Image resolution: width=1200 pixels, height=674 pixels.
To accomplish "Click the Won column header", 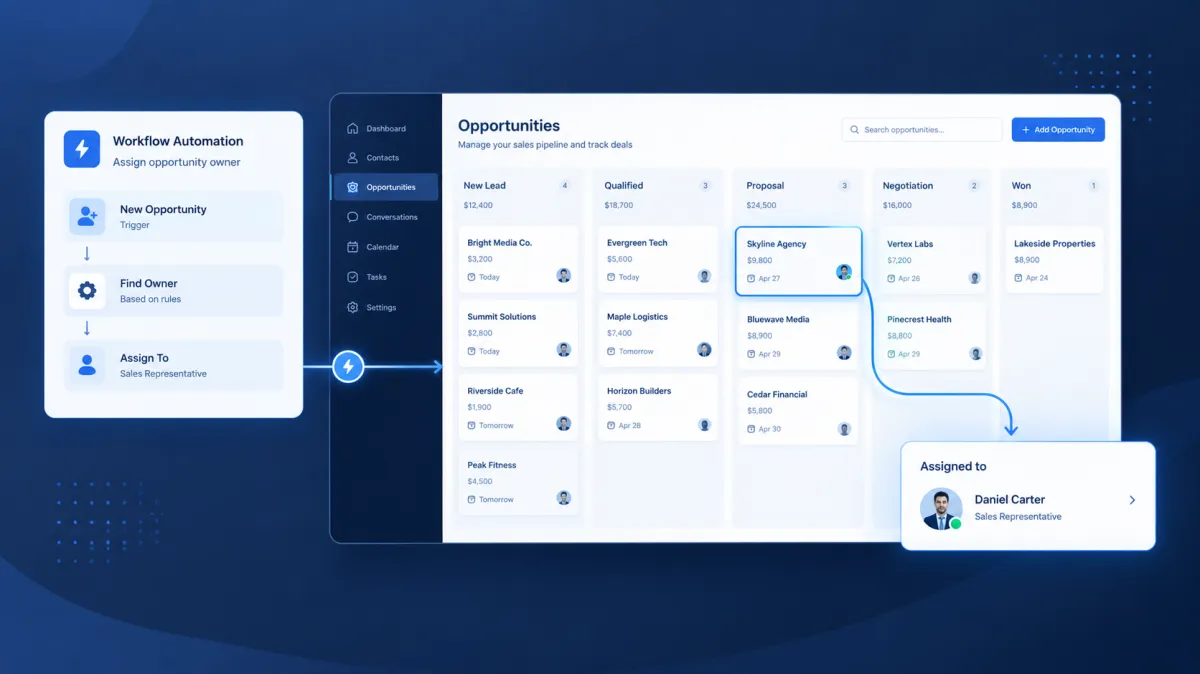I will pyautogui.click(x=1021, y=186).
